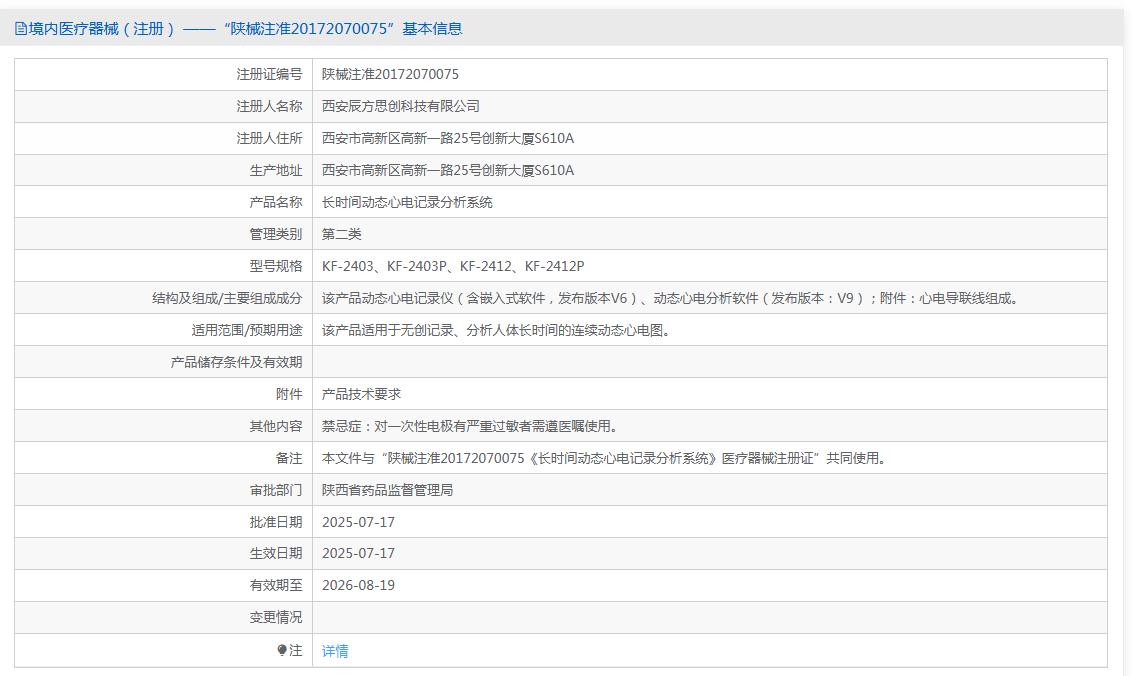1132x676 pixels.
Task: Click the 生效日期 label
Action: click(276, 553)
